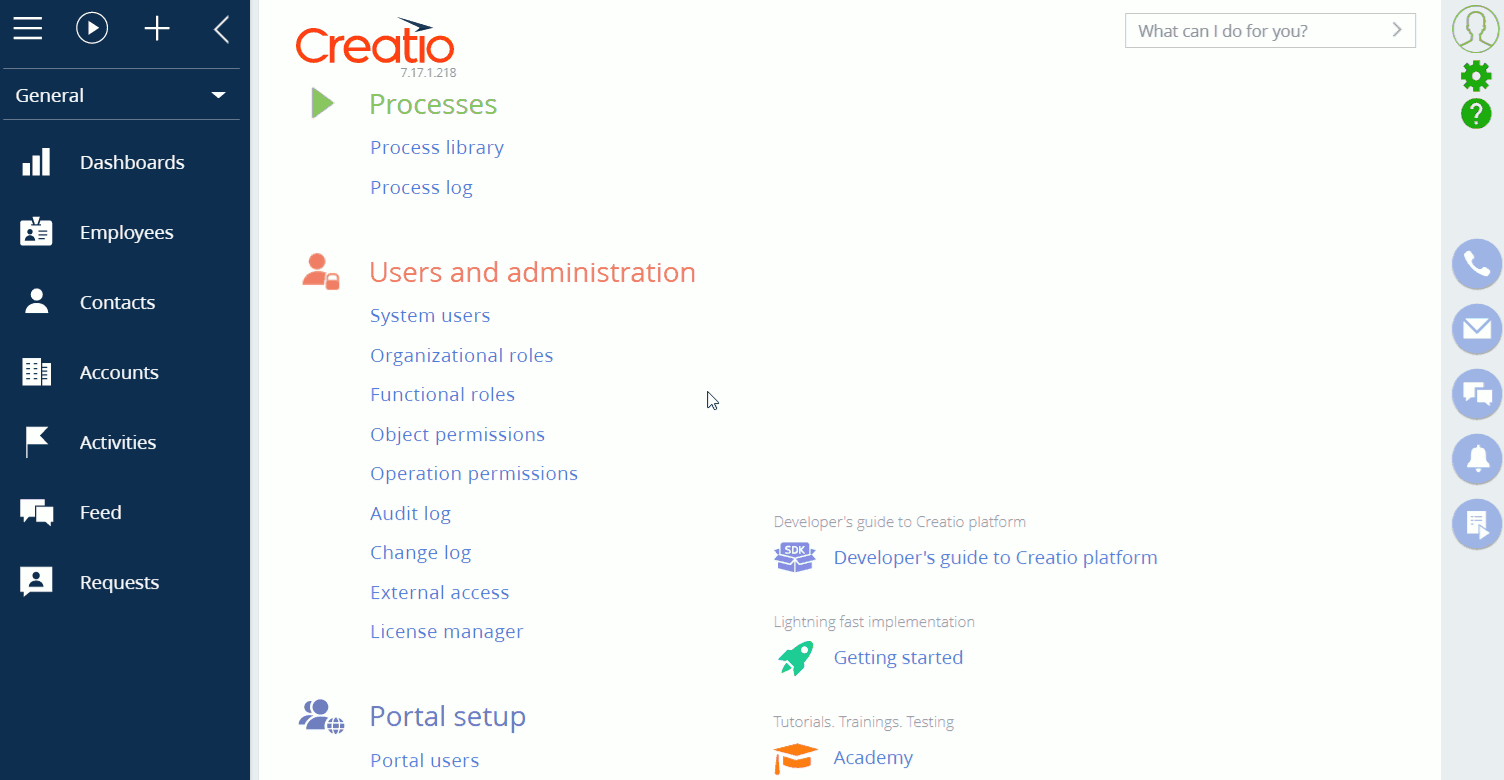
Task: Click the Contacts person icon
Action: (36, 302)
